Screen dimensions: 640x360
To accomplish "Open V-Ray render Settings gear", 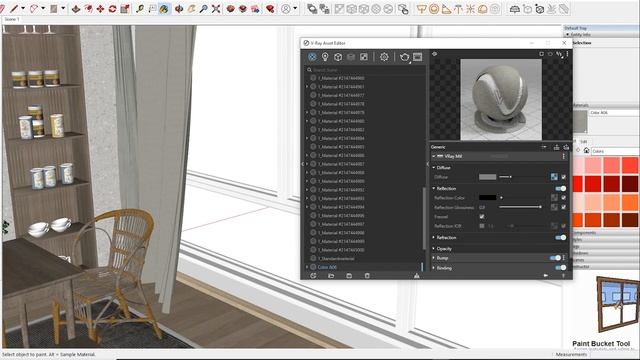I will pyautogui.click(x=384, y=57).
